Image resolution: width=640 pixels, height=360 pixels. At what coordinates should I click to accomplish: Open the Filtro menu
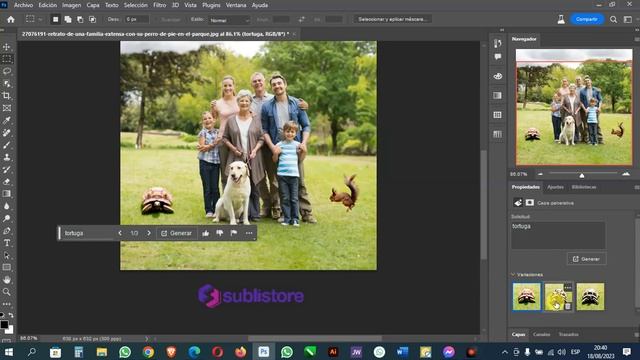point(160,5)
